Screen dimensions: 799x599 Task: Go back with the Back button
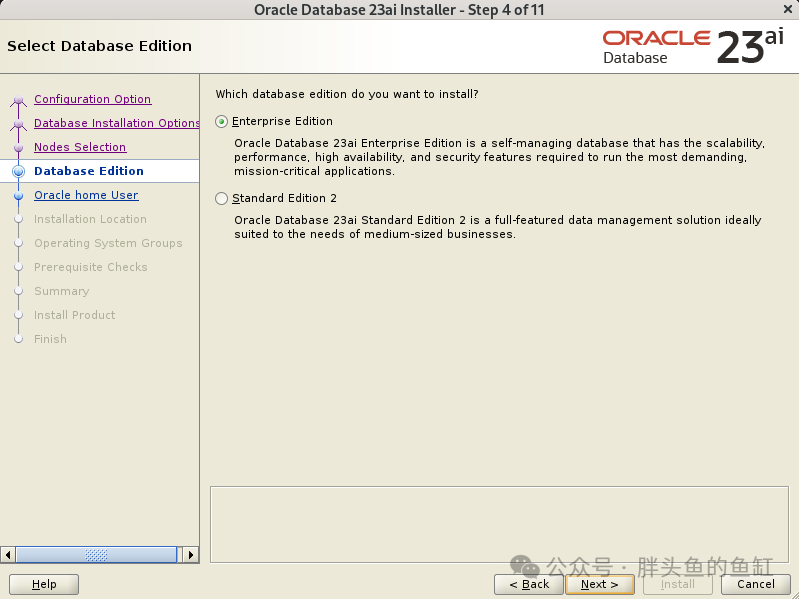529,584
